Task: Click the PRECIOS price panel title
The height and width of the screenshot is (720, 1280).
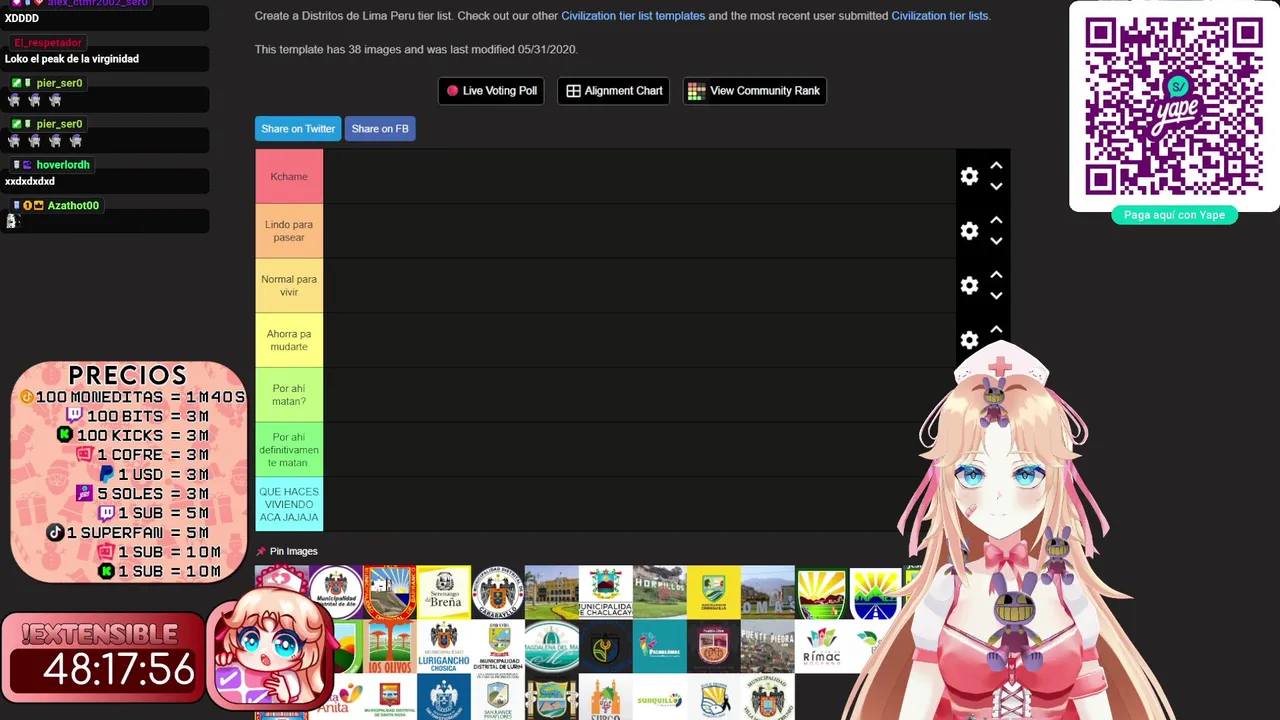Action: [128, 376]
